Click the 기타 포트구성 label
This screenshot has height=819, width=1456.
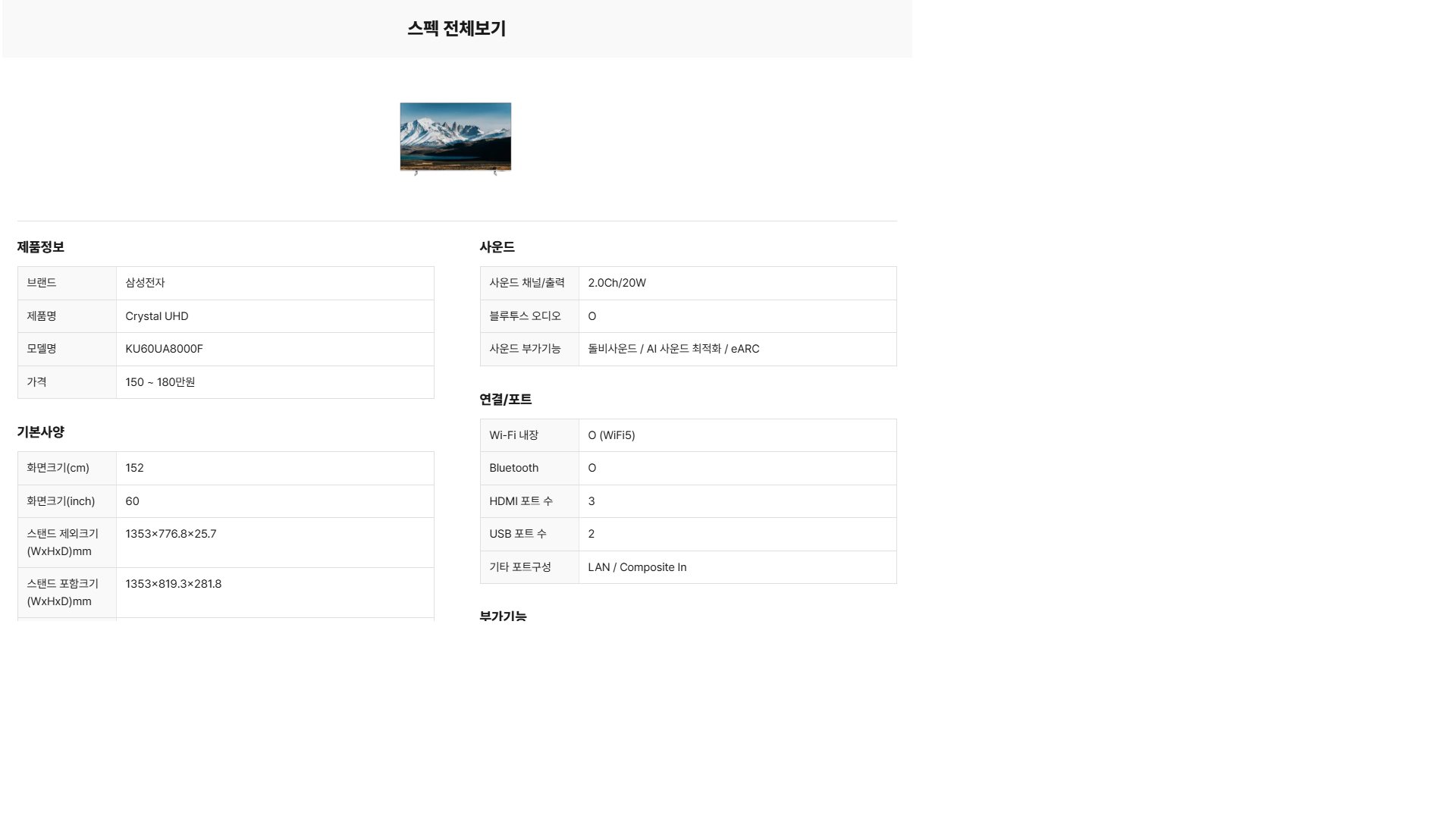click(520, 567)
